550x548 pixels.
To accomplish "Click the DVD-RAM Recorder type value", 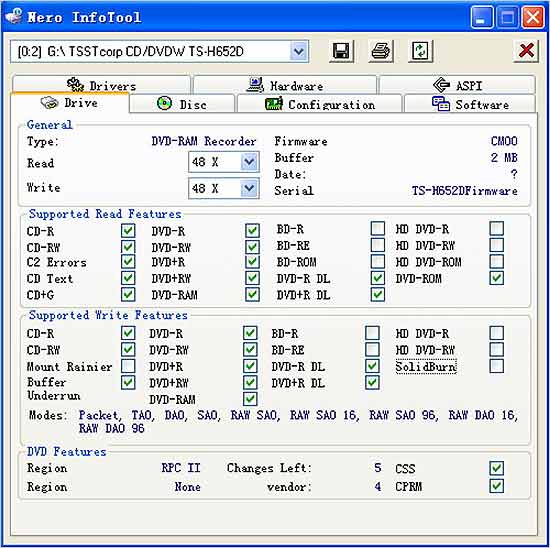I will pos(204,141).
